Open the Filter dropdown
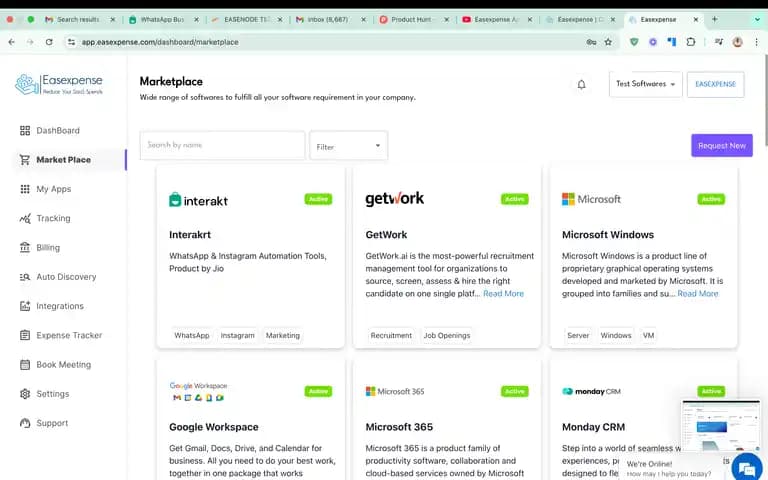Screen dimensions: 768x480 (x=348, y=145)
